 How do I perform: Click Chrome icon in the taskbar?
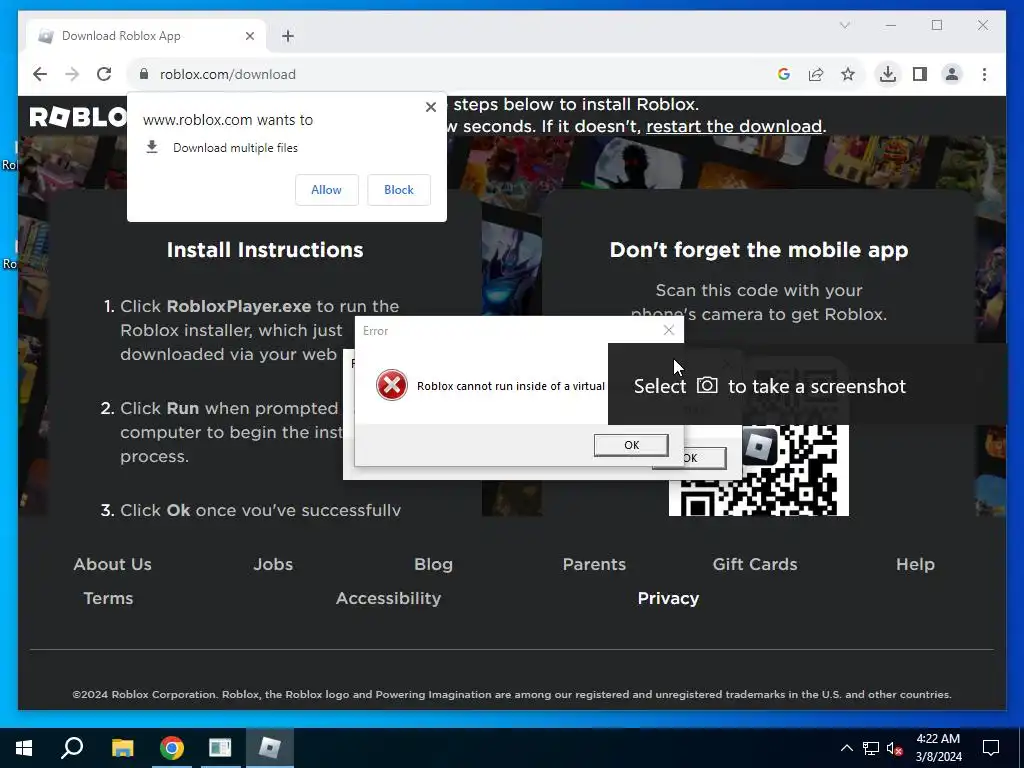(172, 748)
